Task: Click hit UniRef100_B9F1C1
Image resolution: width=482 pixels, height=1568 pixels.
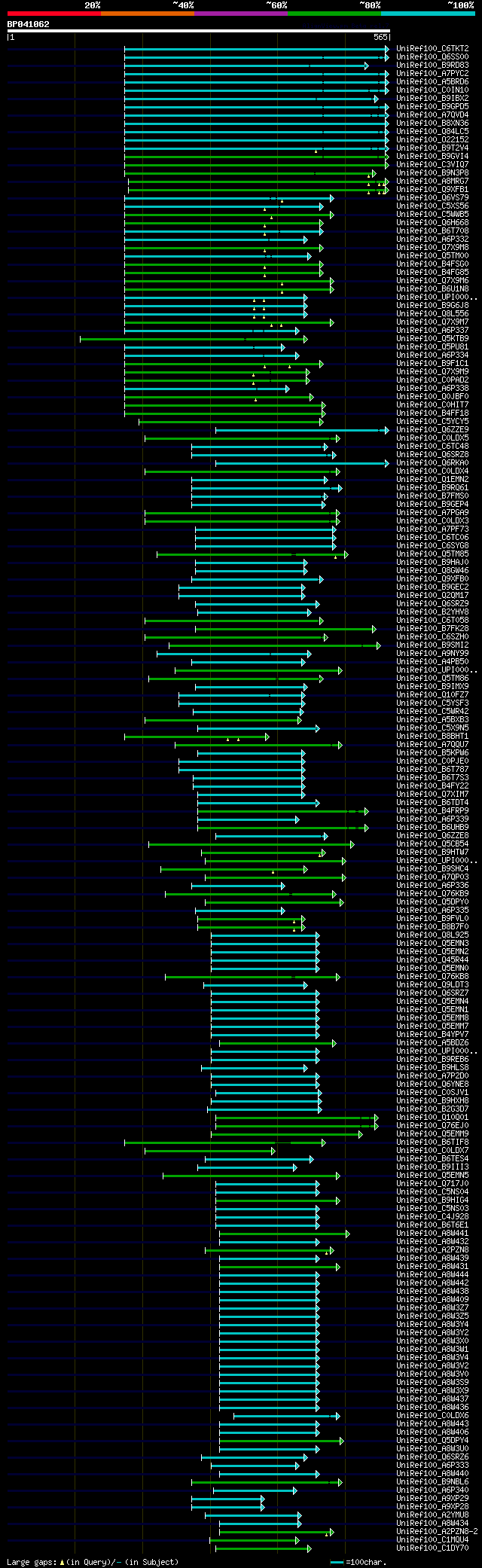Action: [x=432, y=363]
